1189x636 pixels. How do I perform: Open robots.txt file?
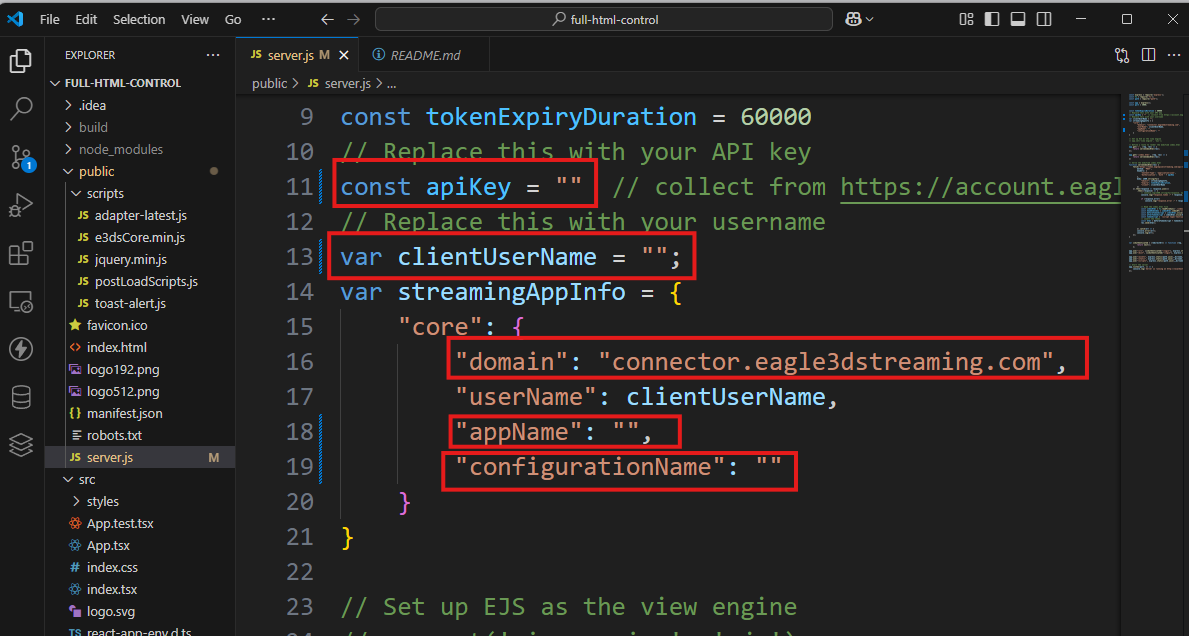point(140,435)
